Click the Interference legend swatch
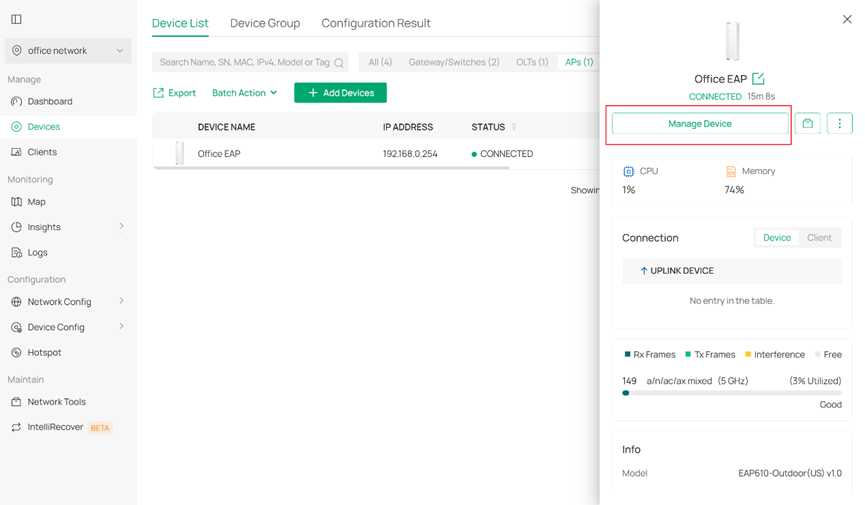The image size is (865, 505). point(748,354)
